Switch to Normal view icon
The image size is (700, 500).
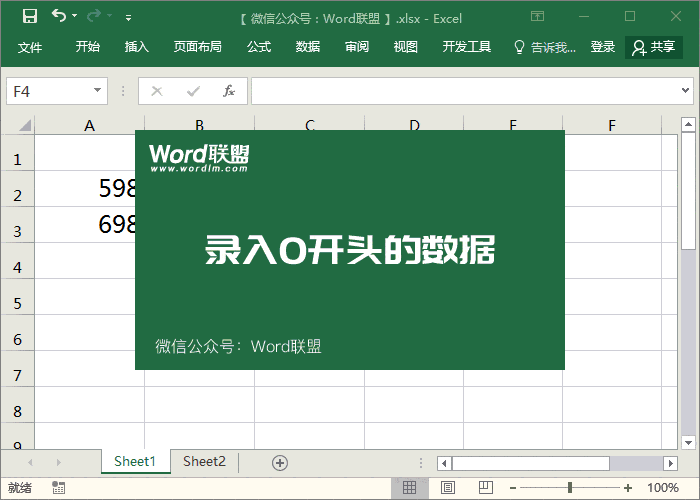pyautogui.click(x=409, y=488)
